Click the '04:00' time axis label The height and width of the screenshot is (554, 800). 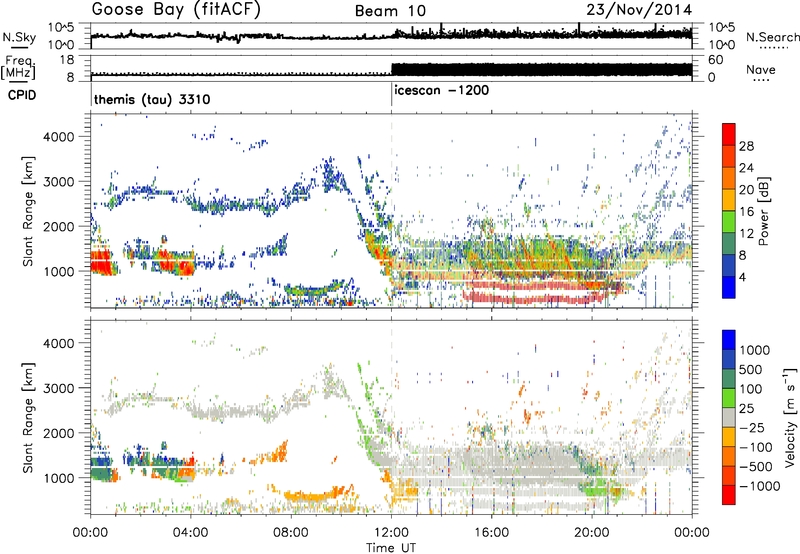tap(191, 532)
